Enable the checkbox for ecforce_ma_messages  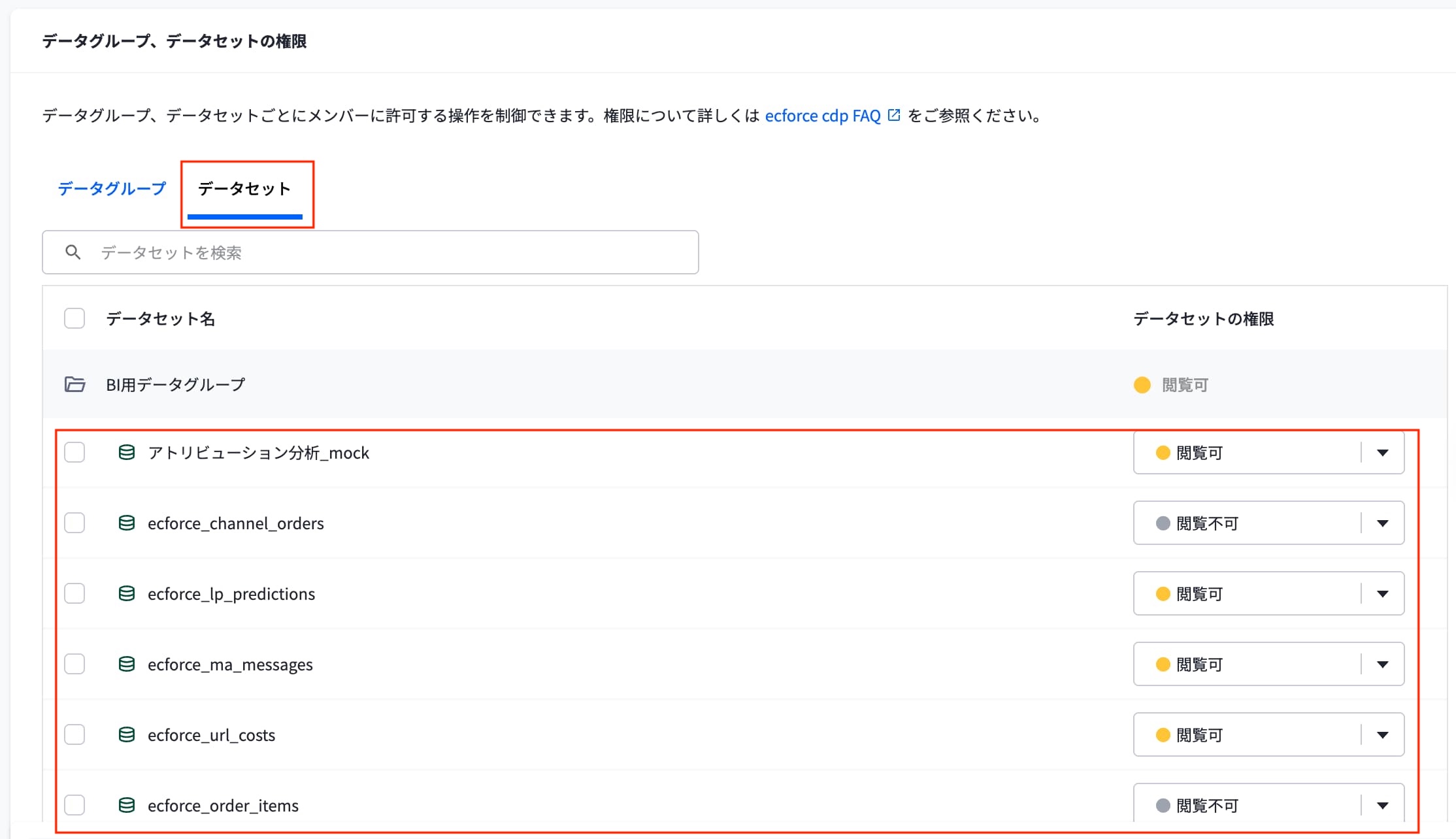pyautogui.click(x=74, y=664)
